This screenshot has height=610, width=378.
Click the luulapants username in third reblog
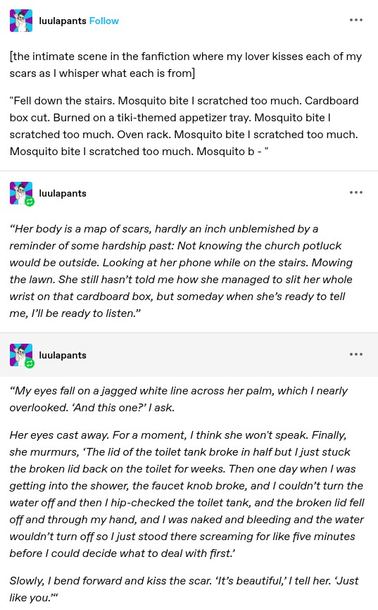pos(63,355)
